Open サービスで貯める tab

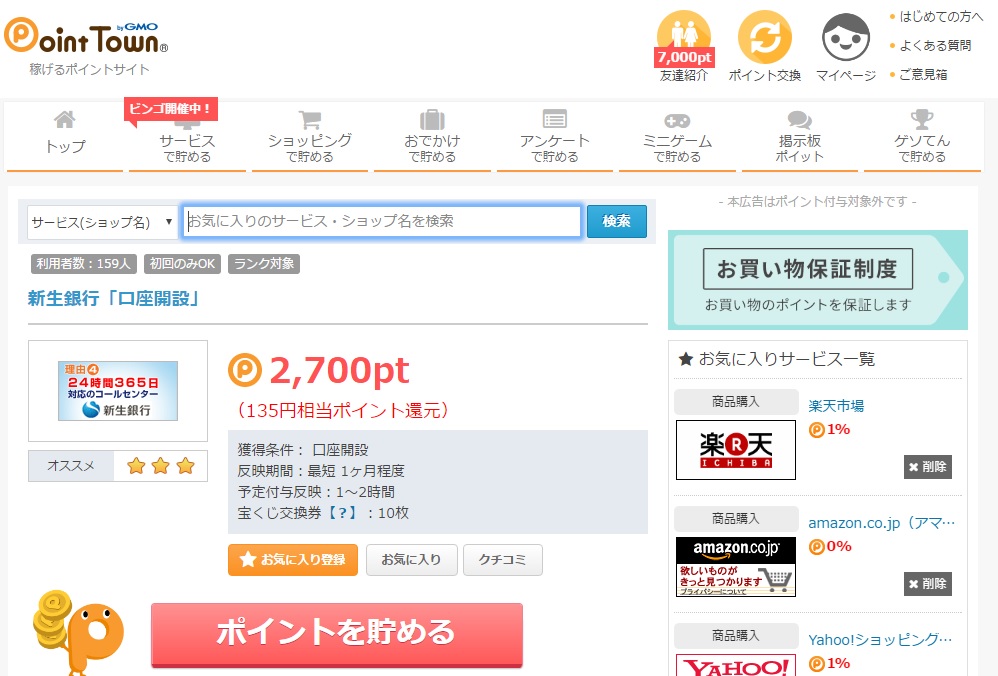coord(187,137)
